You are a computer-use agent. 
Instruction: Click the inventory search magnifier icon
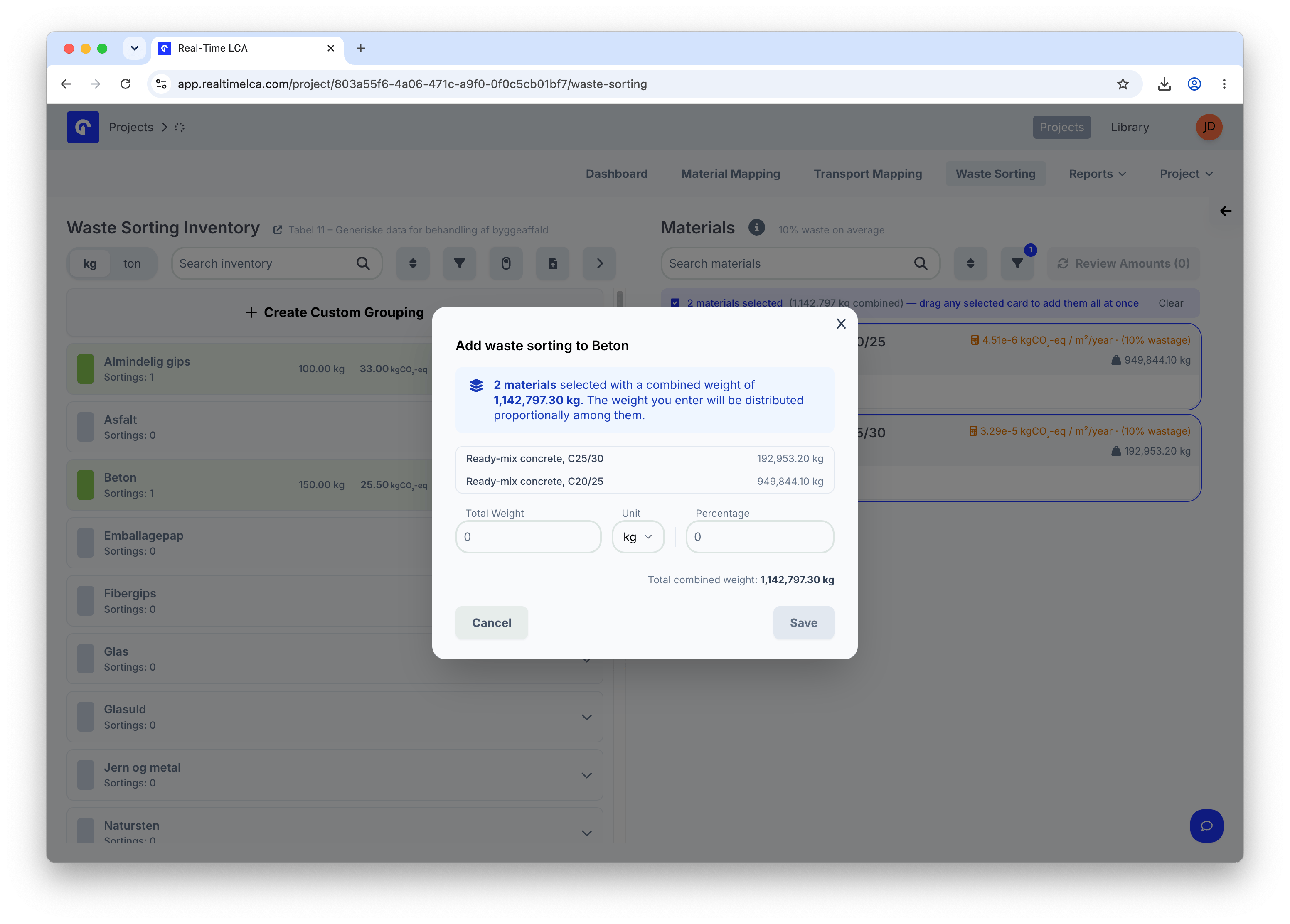pyautogui.click(x=363, y=263)
